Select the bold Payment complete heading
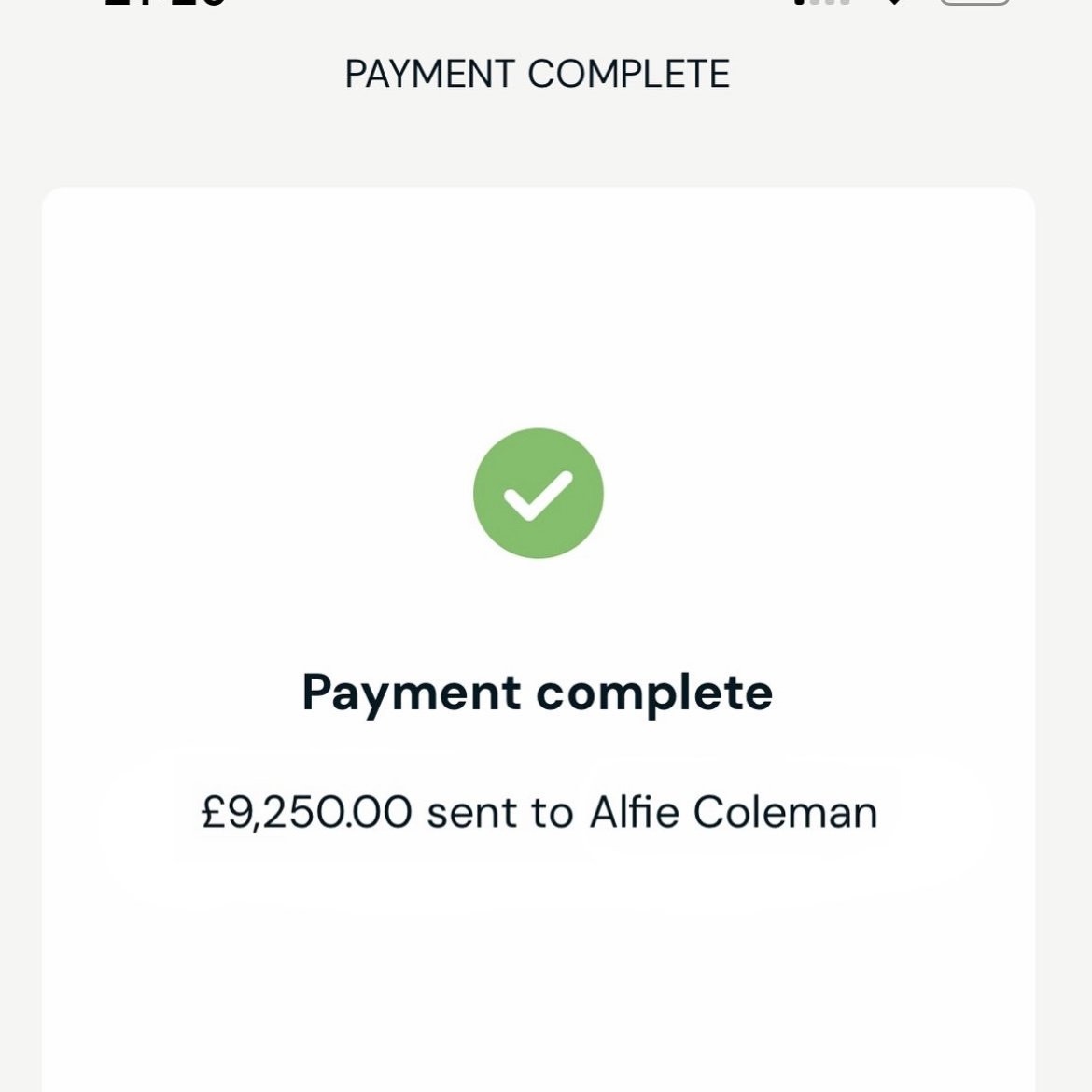 (537, 693)
